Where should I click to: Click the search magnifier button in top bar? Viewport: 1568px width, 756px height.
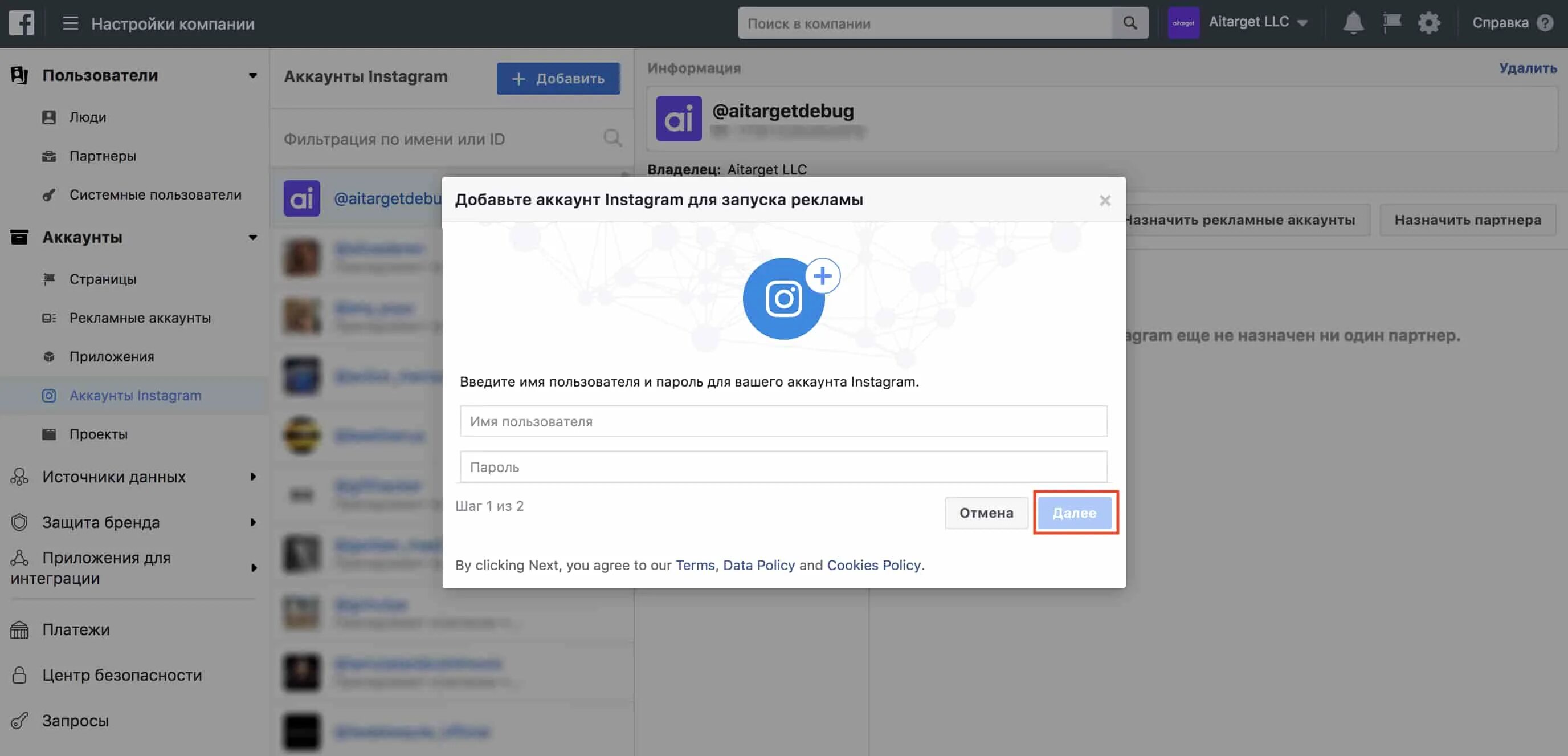(x=1130, y=23)
